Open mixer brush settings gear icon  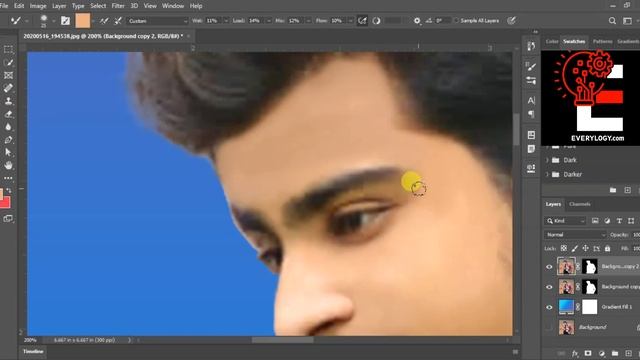(x=417, y=21)
